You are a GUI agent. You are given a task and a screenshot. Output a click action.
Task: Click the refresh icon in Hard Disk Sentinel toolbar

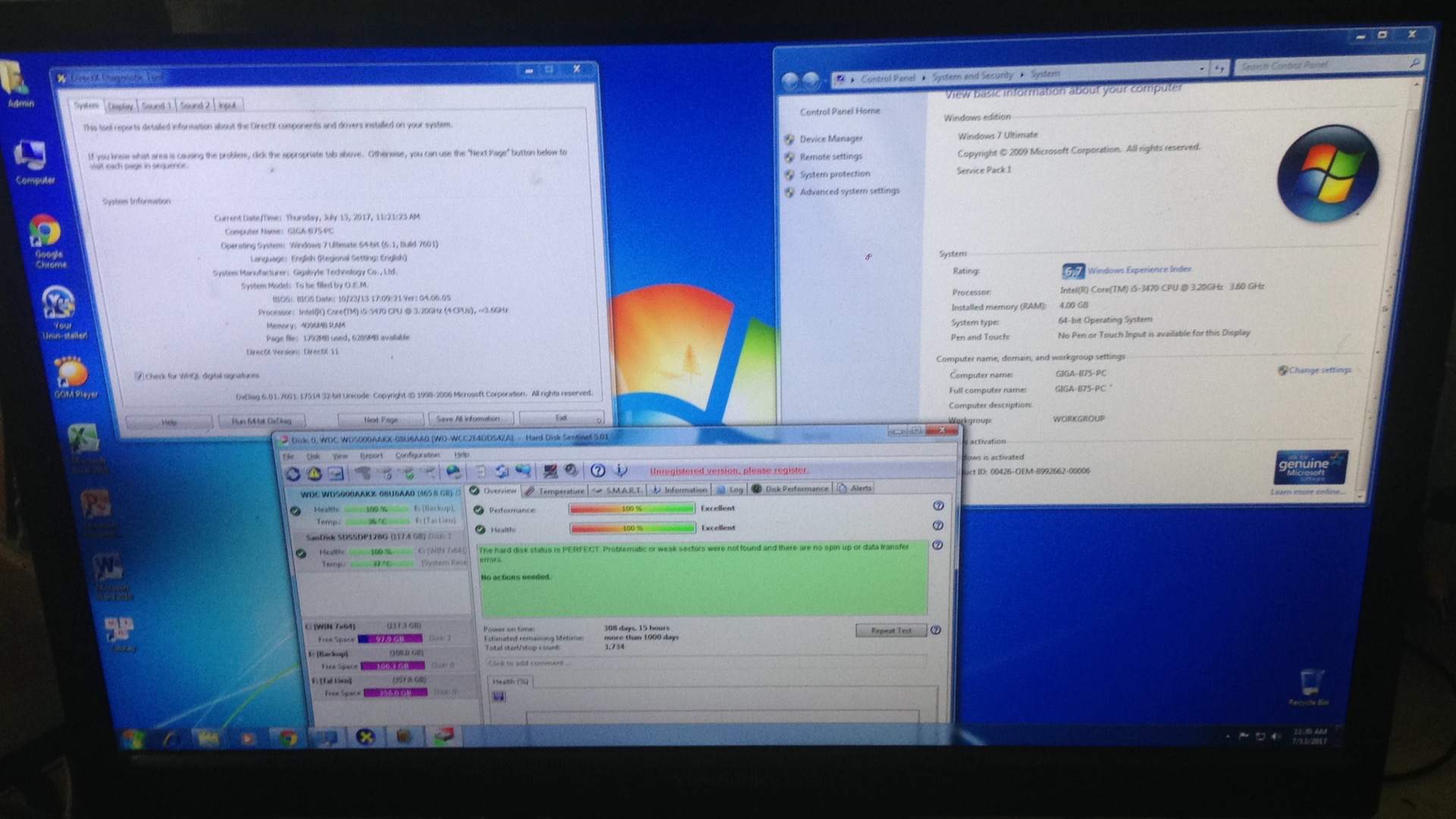[x=293, y=473]
